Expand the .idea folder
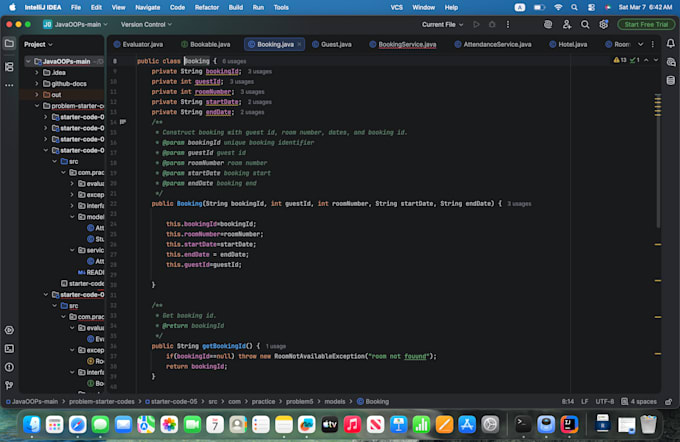The width and height of the screenshot is (680, 442). coord(37,72)
